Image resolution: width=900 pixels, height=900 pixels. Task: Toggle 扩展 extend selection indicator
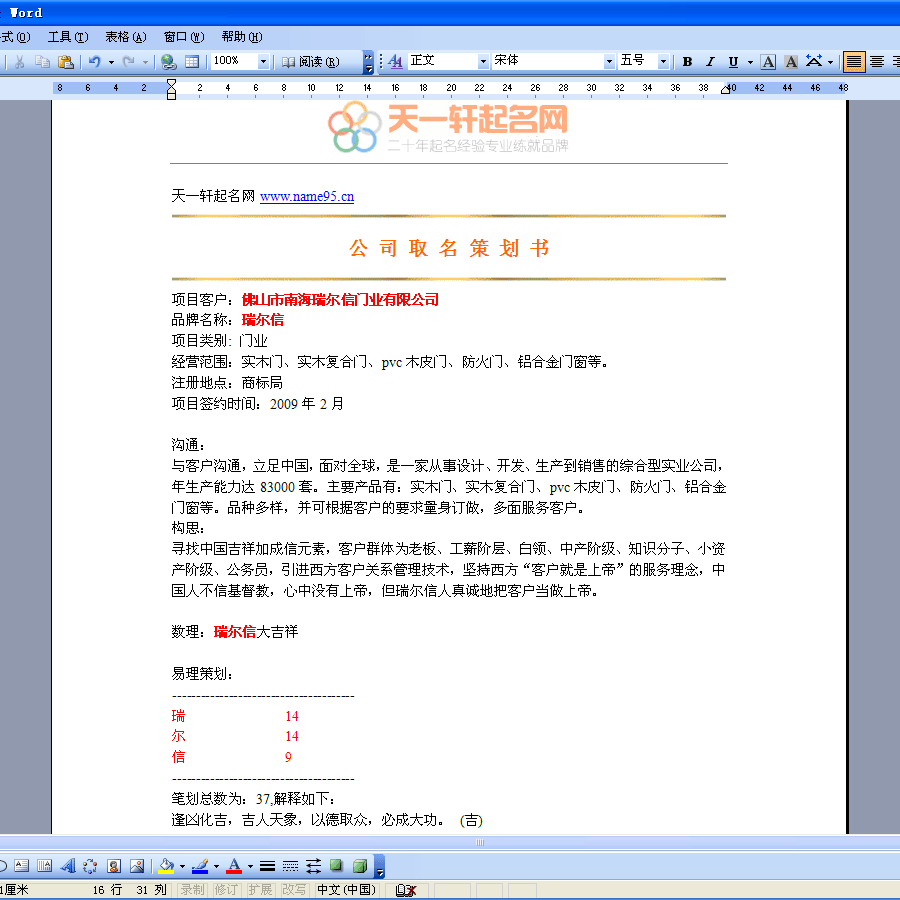tap(260, 890)
